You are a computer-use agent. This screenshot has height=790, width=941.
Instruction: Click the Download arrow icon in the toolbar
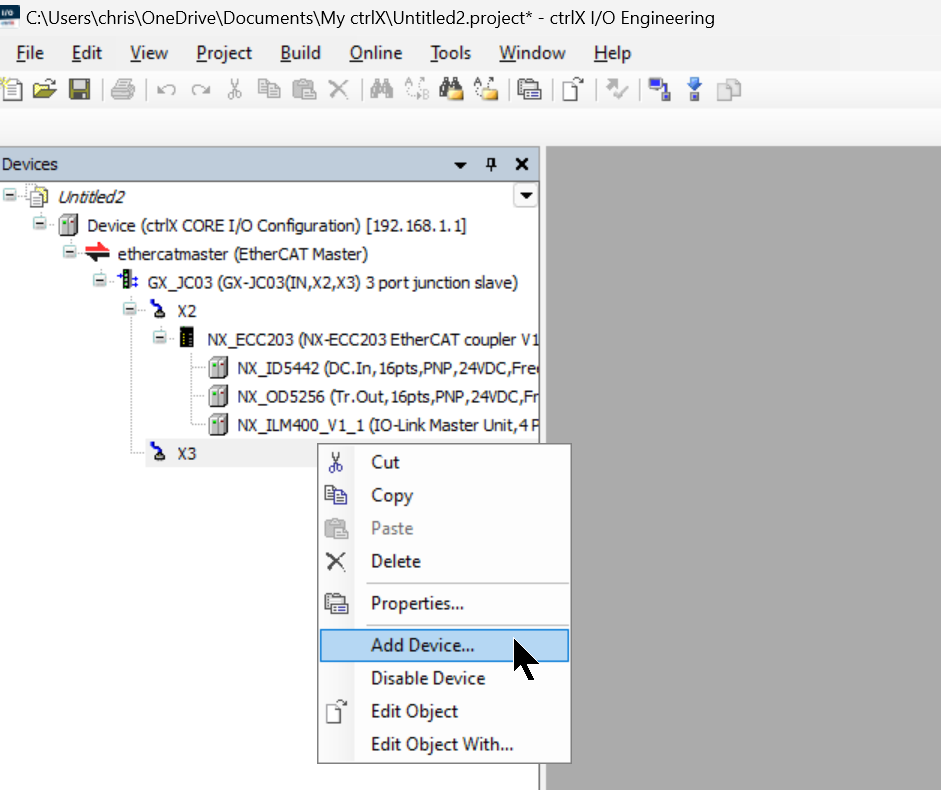coord(694,89)
